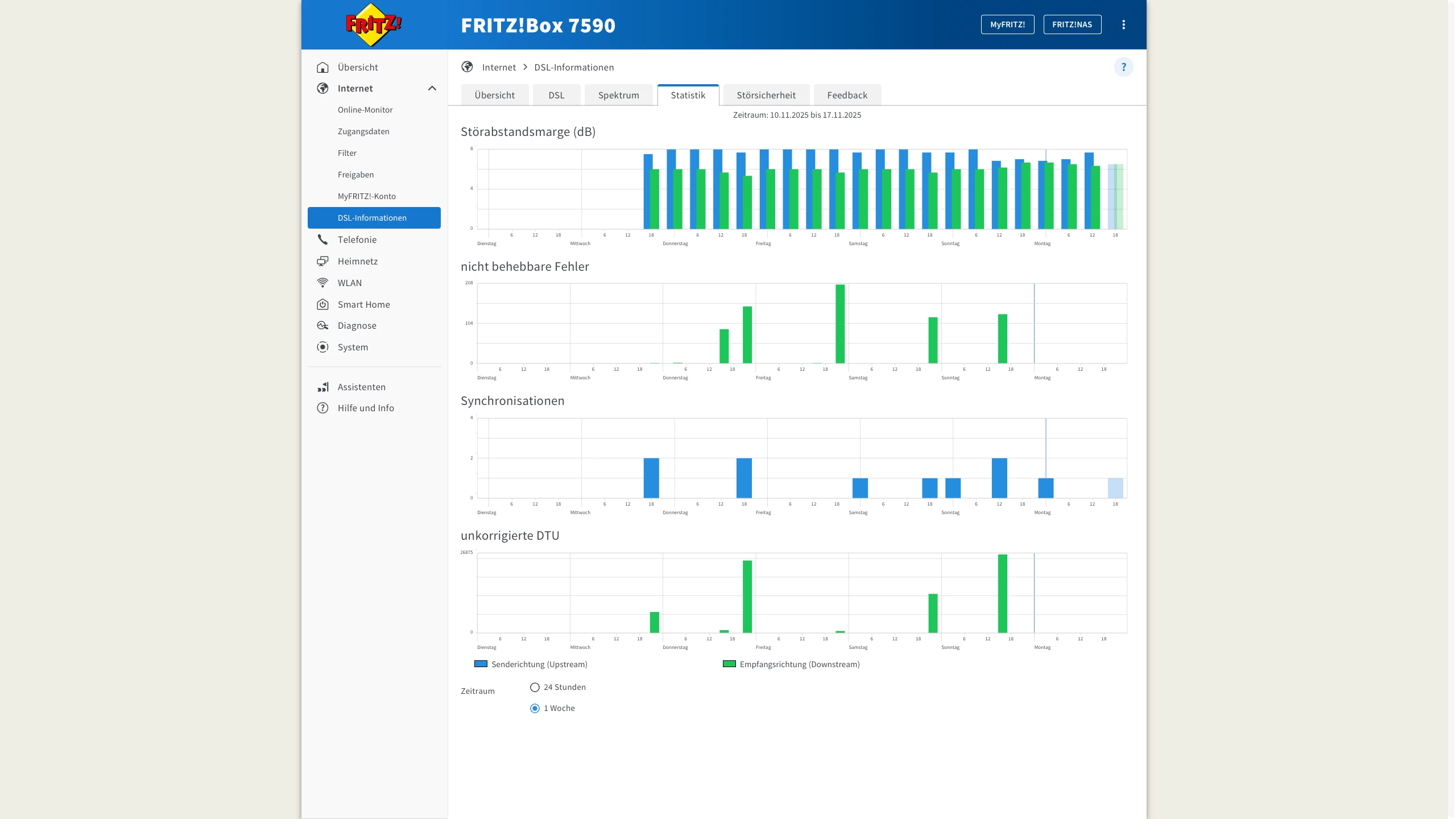Click the Internet breadcrumb link
This screenshot has height=819, width=1456.
[499, 67]
